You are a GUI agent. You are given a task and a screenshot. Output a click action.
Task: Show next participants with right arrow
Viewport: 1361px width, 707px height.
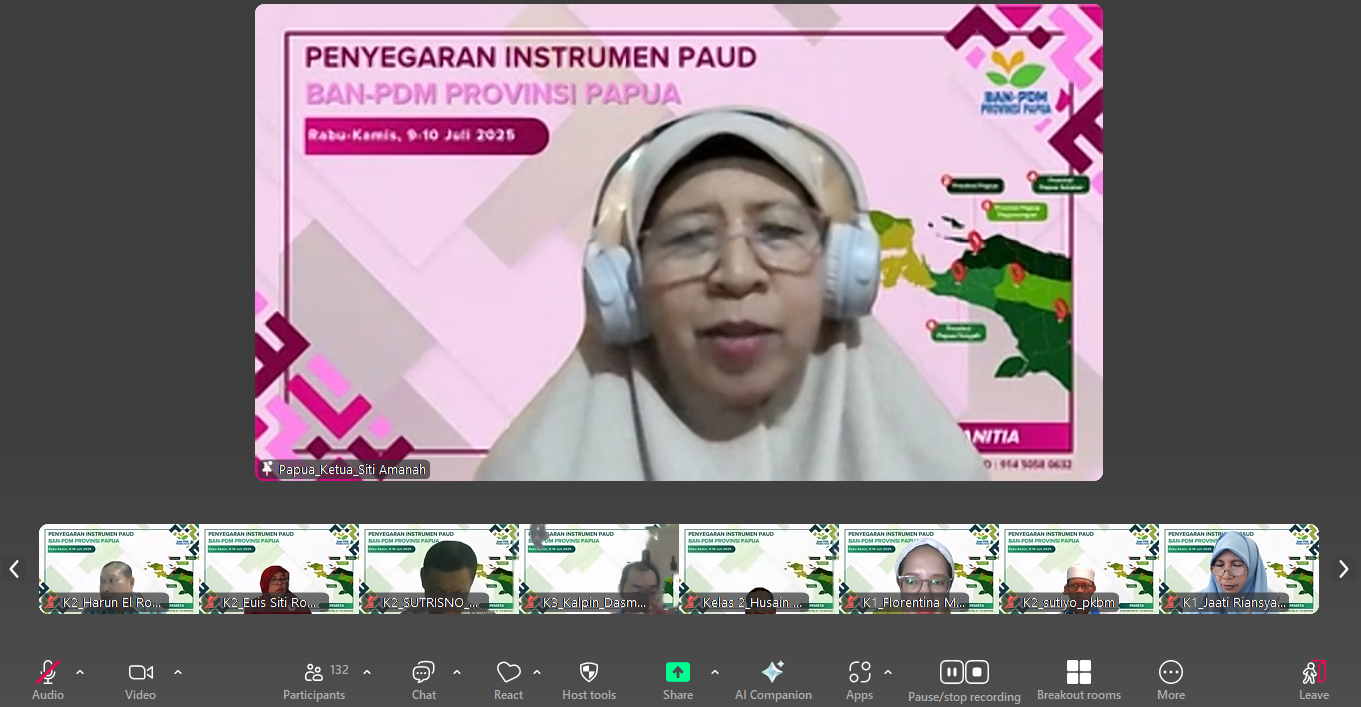[x=1343, y=569]
